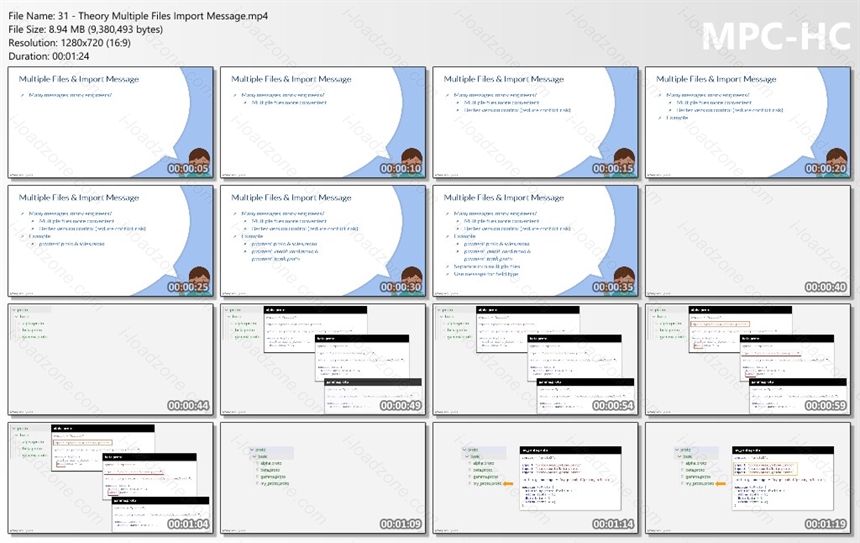Click the Resolution 1280x720 text

(70, 43)
